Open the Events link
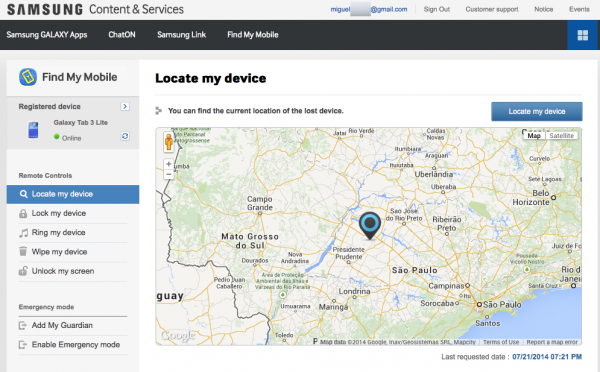600x372 pixels. tap(579, 9)
